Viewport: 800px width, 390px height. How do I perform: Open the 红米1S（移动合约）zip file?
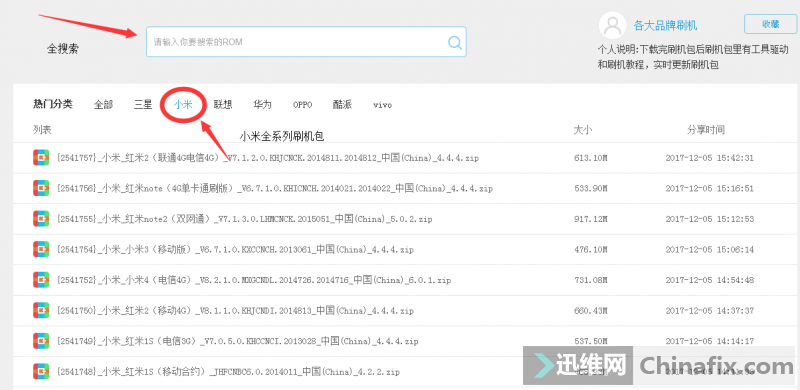click(x=228, y=372)
